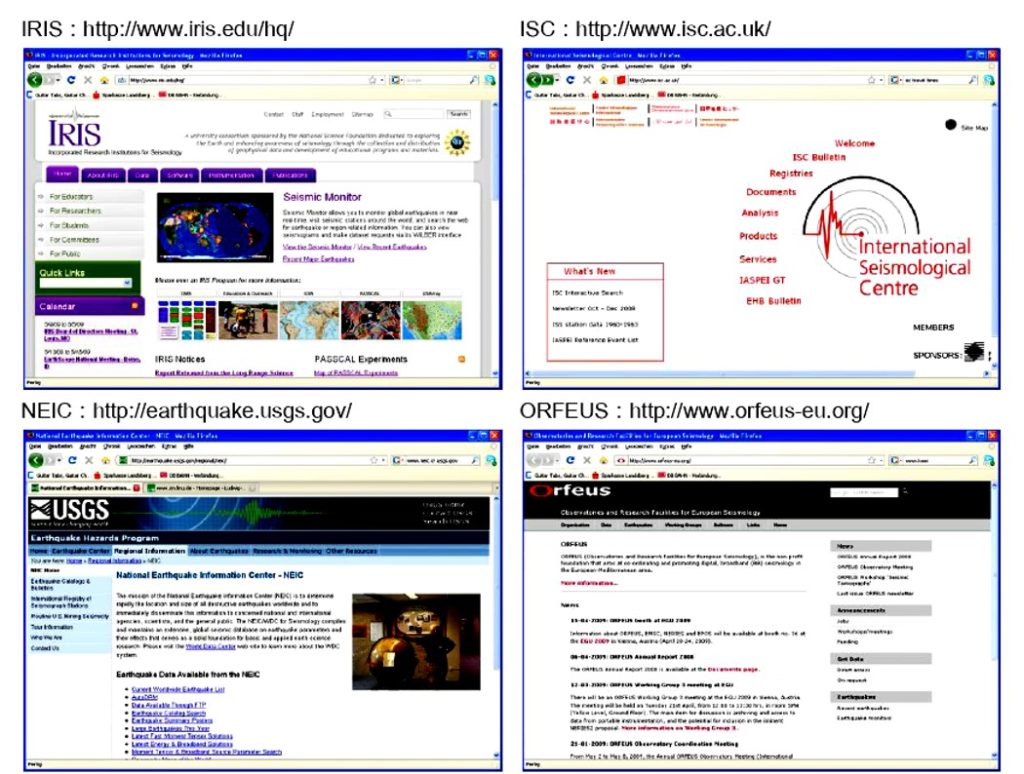This screenshot has width=1024, height=774.
Task: Click Reload in the IRIS browser window
Action: pos(71,80)
